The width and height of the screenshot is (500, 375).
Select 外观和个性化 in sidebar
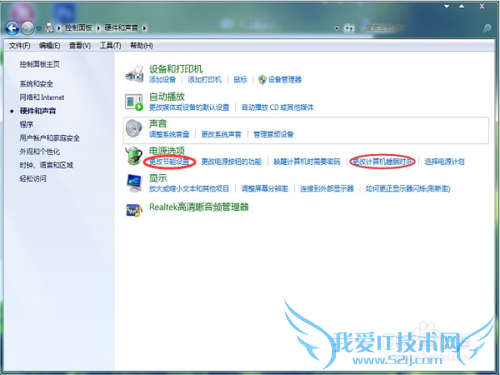[x=40, y=152]
